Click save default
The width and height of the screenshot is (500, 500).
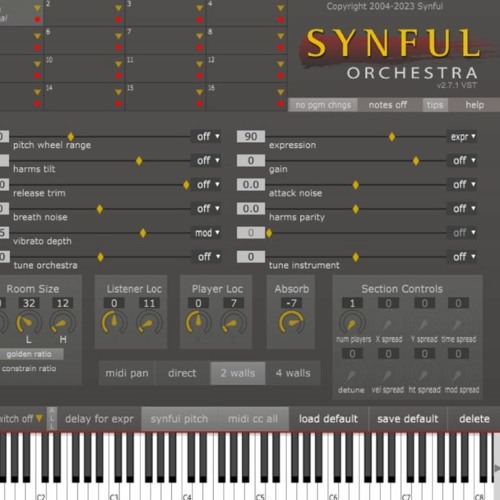click(408, 419)
